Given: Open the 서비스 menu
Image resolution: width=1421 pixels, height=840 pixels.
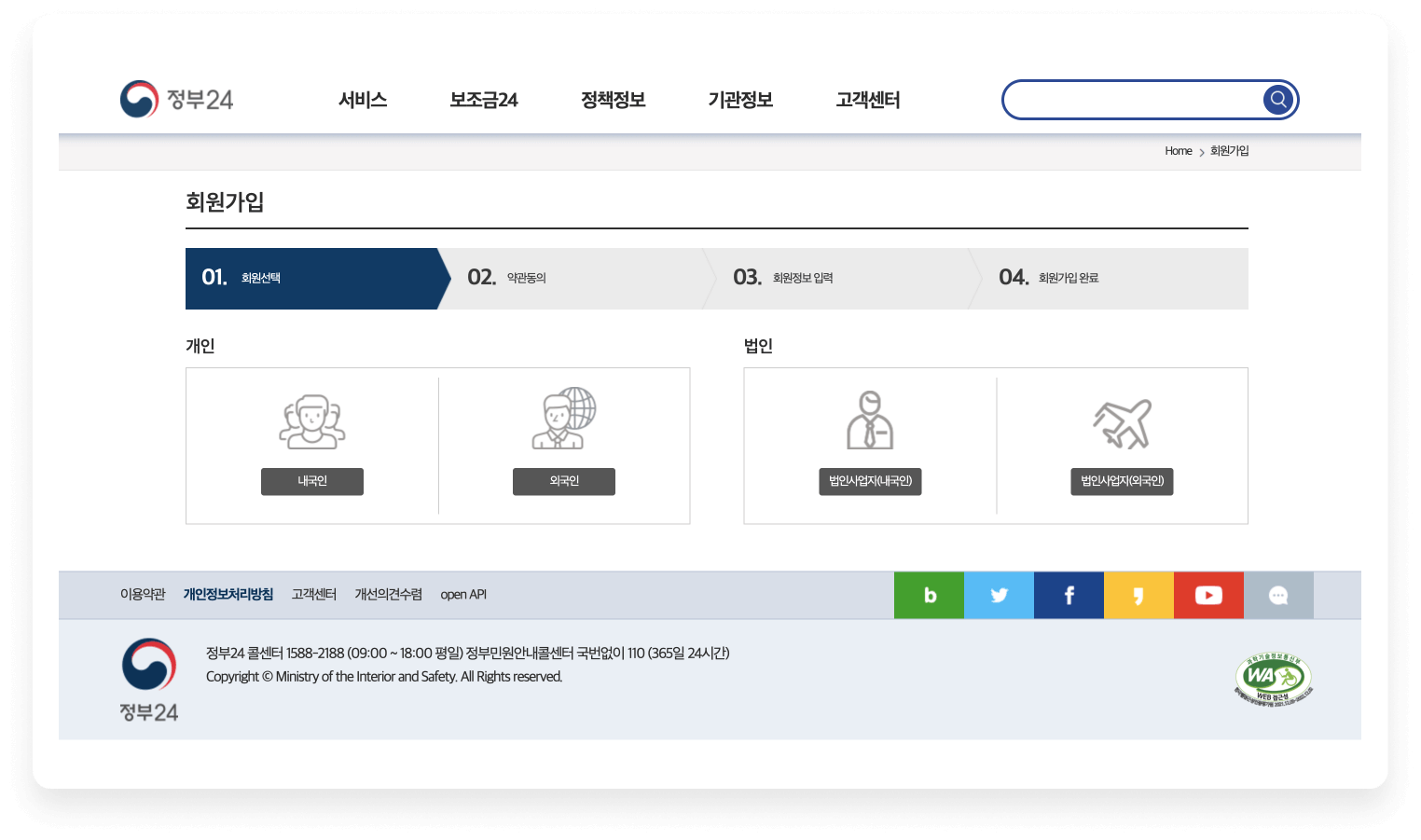Looking at the screenshot, I should point(364,100).
